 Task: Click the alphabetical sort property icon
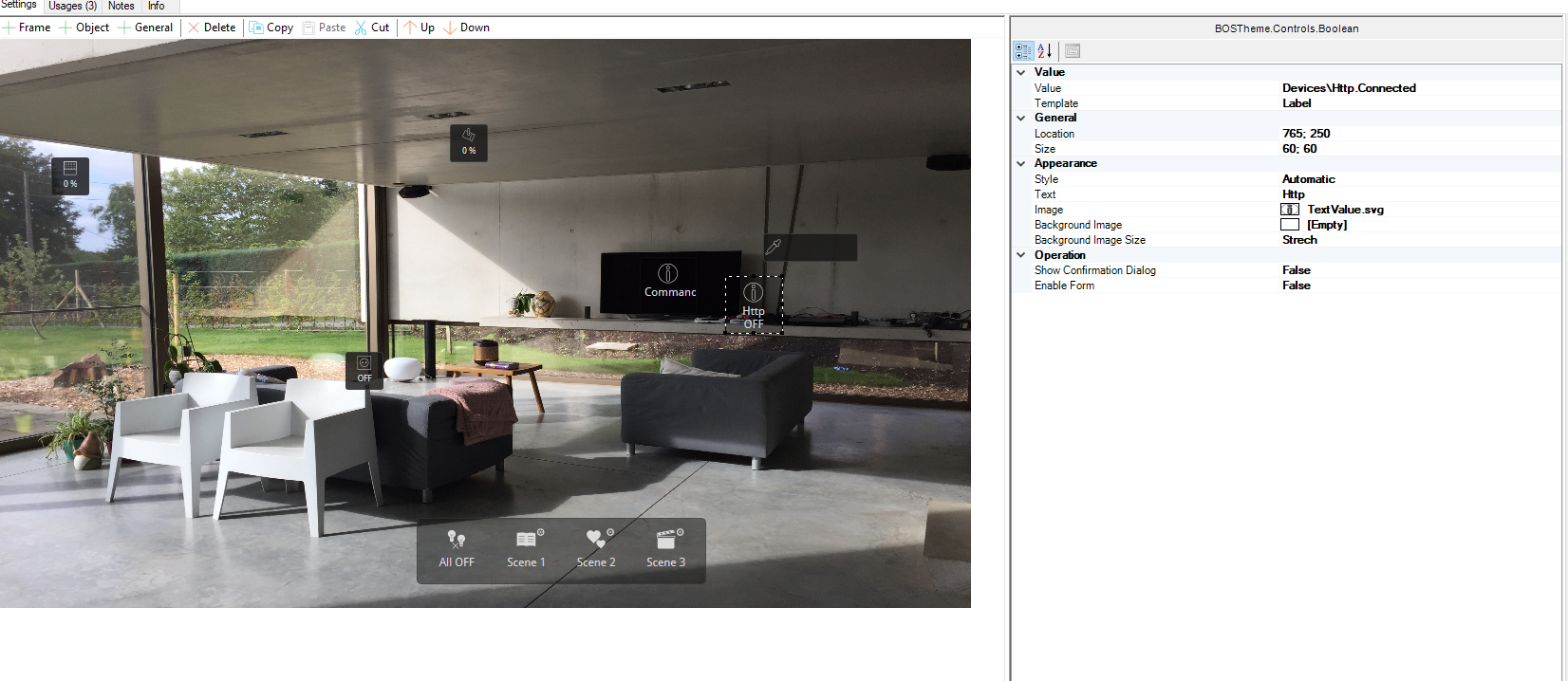1044,51
